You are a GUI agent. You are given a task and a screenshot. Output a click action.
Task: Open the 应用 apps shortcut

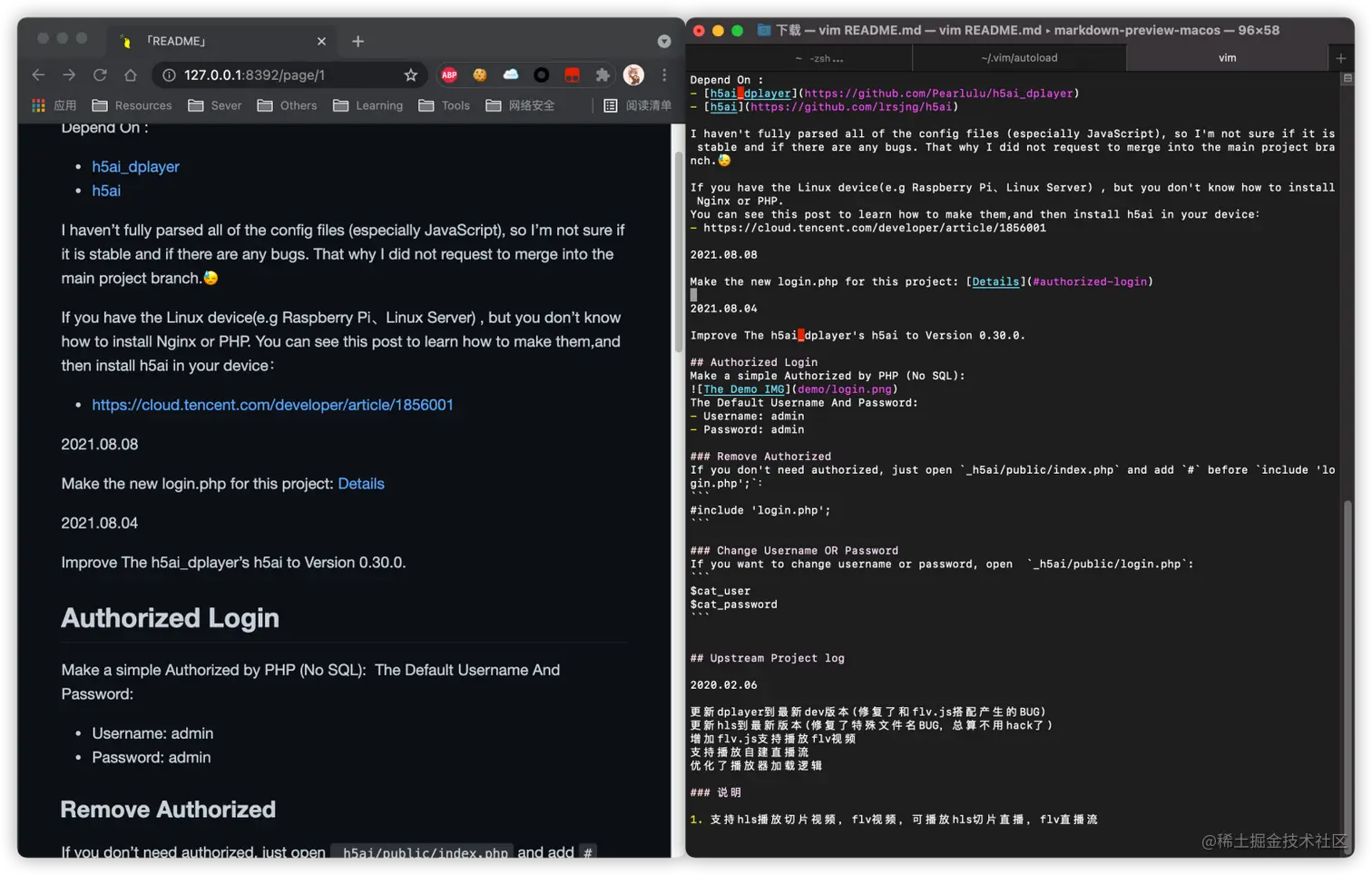54,105
